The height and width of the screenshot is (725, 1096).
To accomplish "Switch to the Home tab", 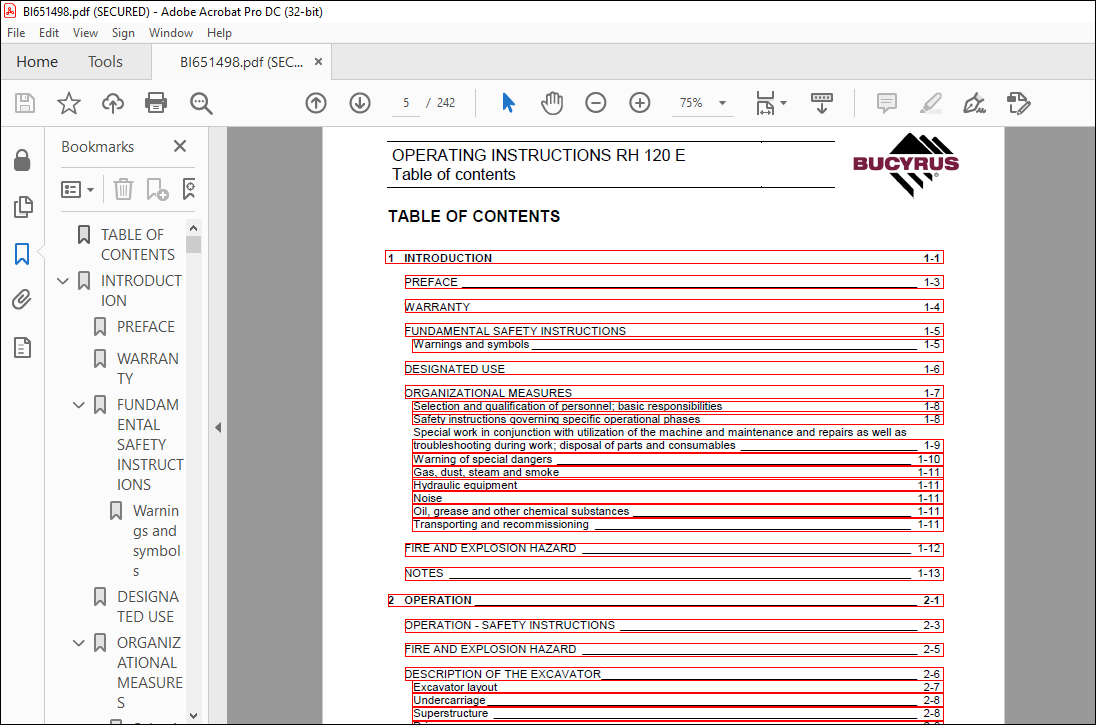I will tap(37, 62).
